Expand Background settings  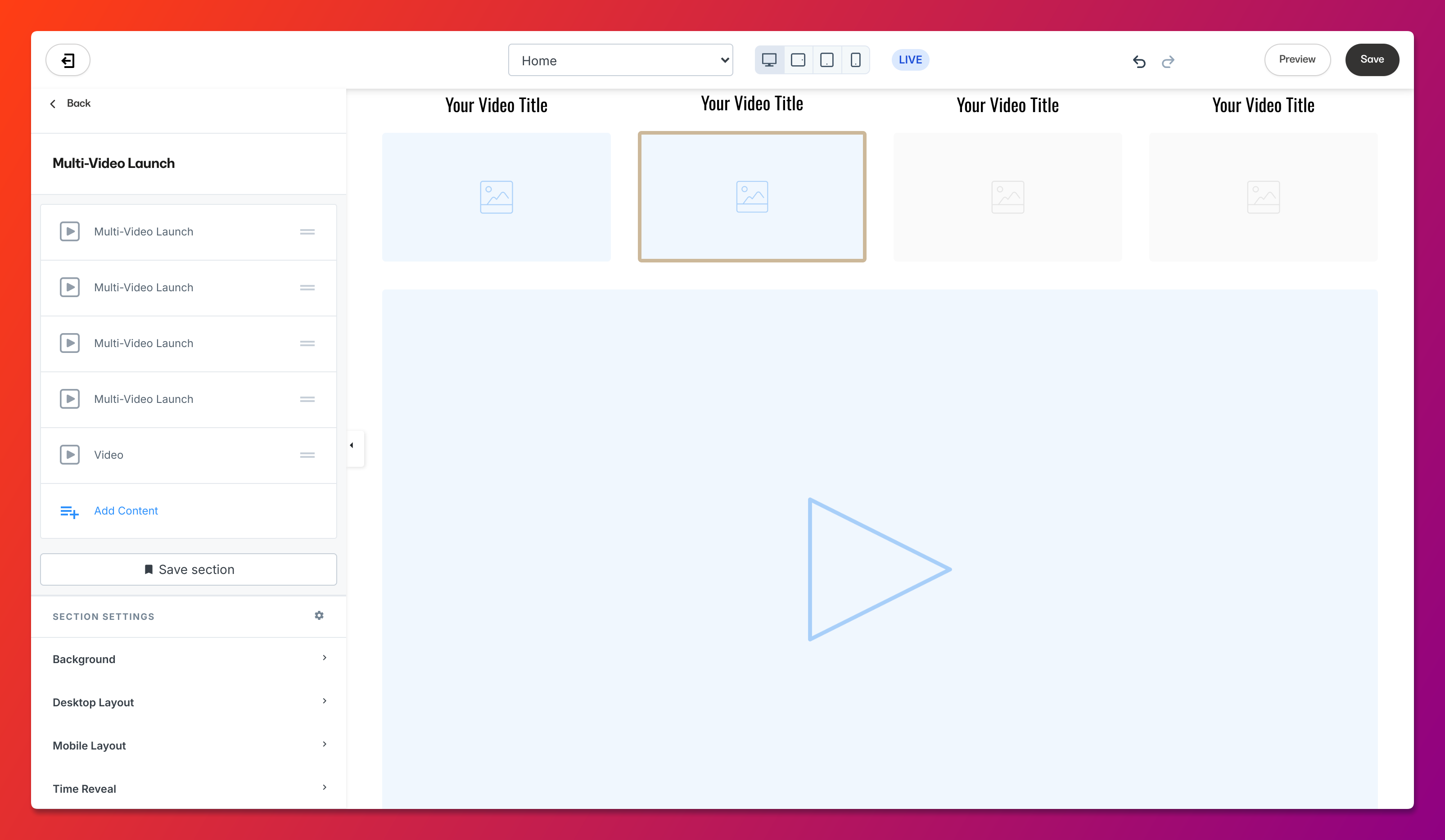click(188, 659)
